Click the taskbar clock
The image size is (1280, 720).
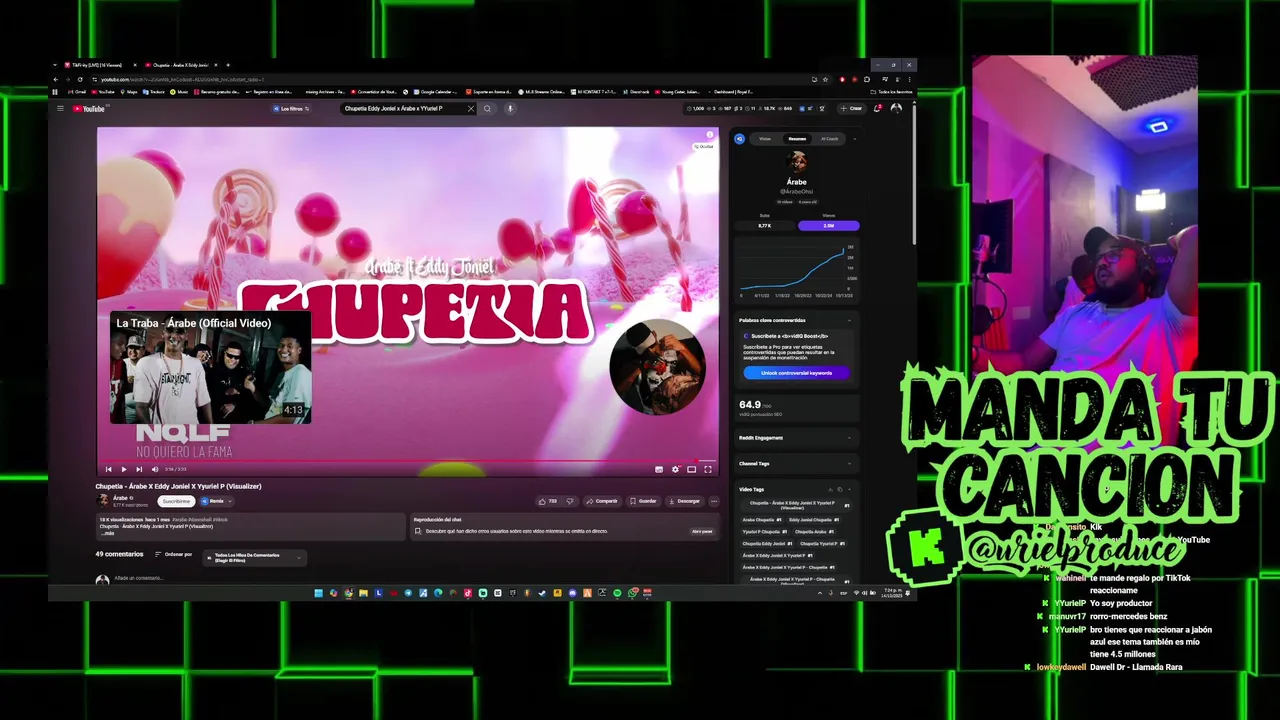(892, 593)
